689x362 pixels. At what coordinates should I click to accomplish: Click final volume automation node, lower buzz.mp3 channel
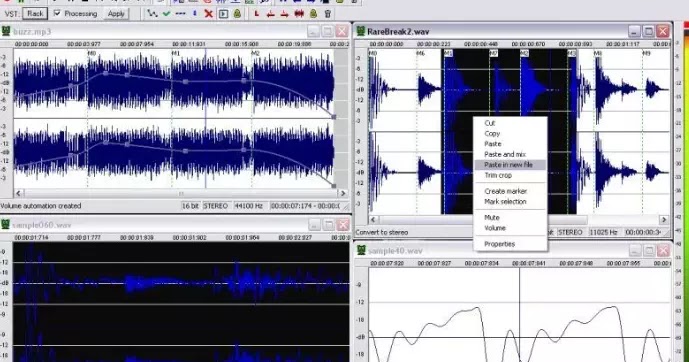point(334,186)
